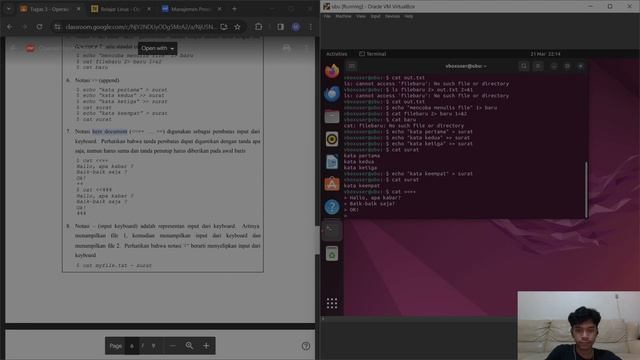The width and height of the screenshot is (640, 360).
Task: Open Chrome extensions puzzle icon
Action: pyautogui.click(x=258, y=27)
